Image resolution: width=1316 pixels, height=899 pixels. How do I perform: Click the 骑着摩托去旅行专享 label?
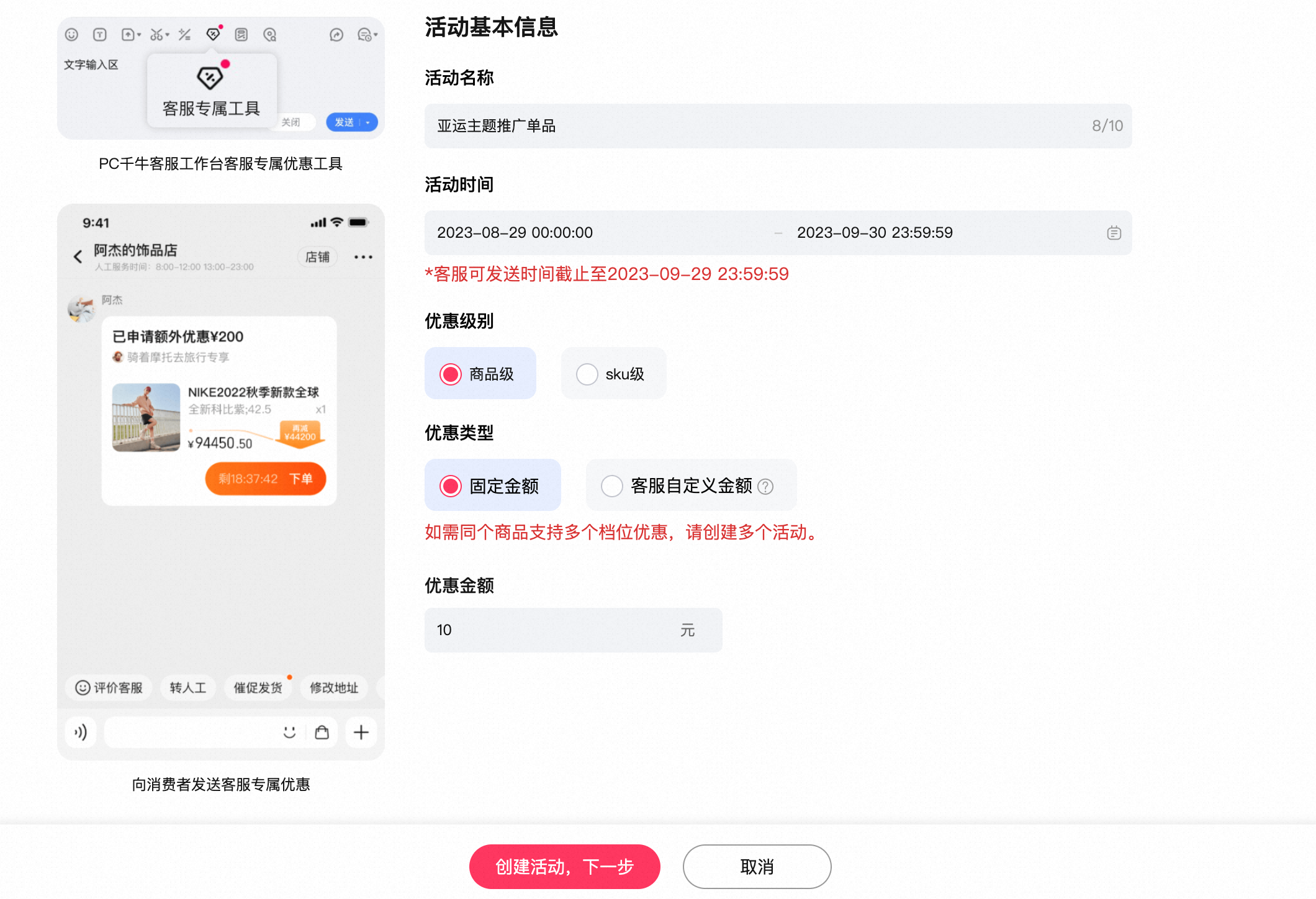coord(178,357)
